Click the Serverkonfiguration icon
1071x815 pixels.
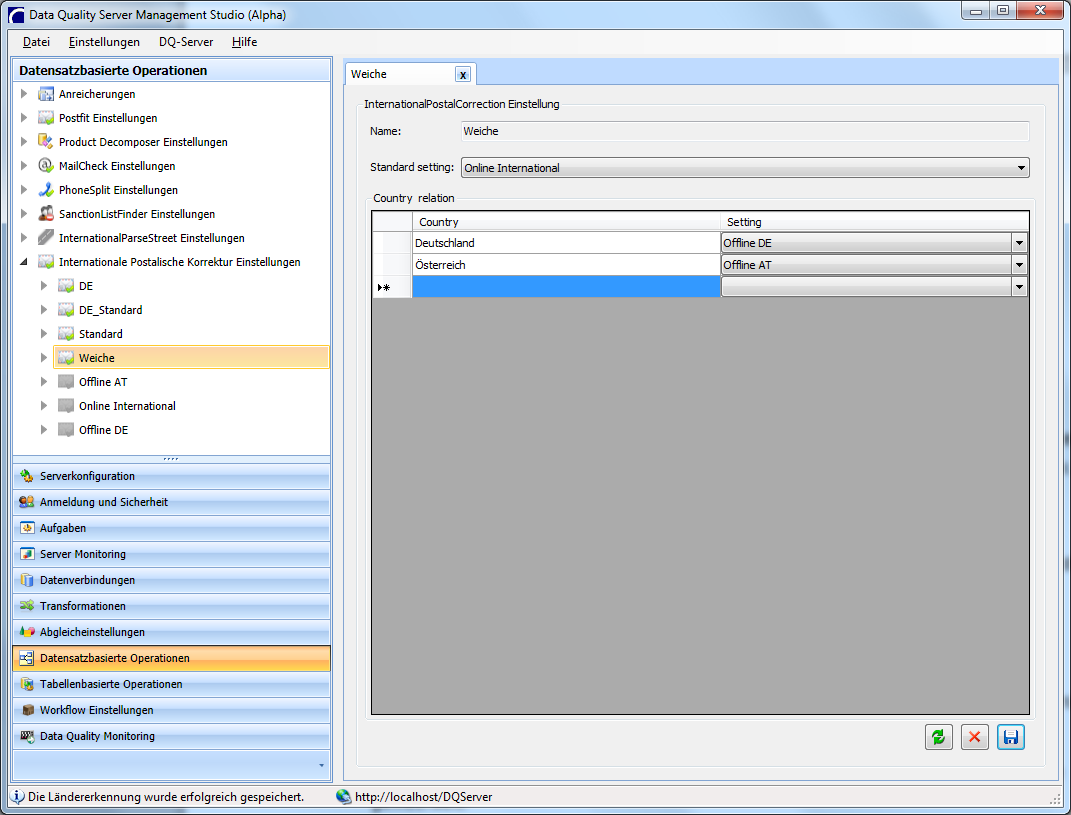pyautogui.click(x=27, y=476)
